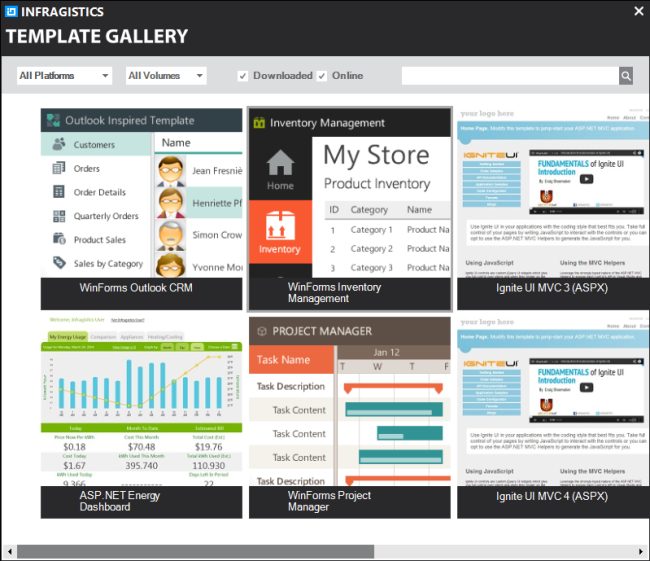Click Jean Fresnière avatar picture

(x=170, y=171)
